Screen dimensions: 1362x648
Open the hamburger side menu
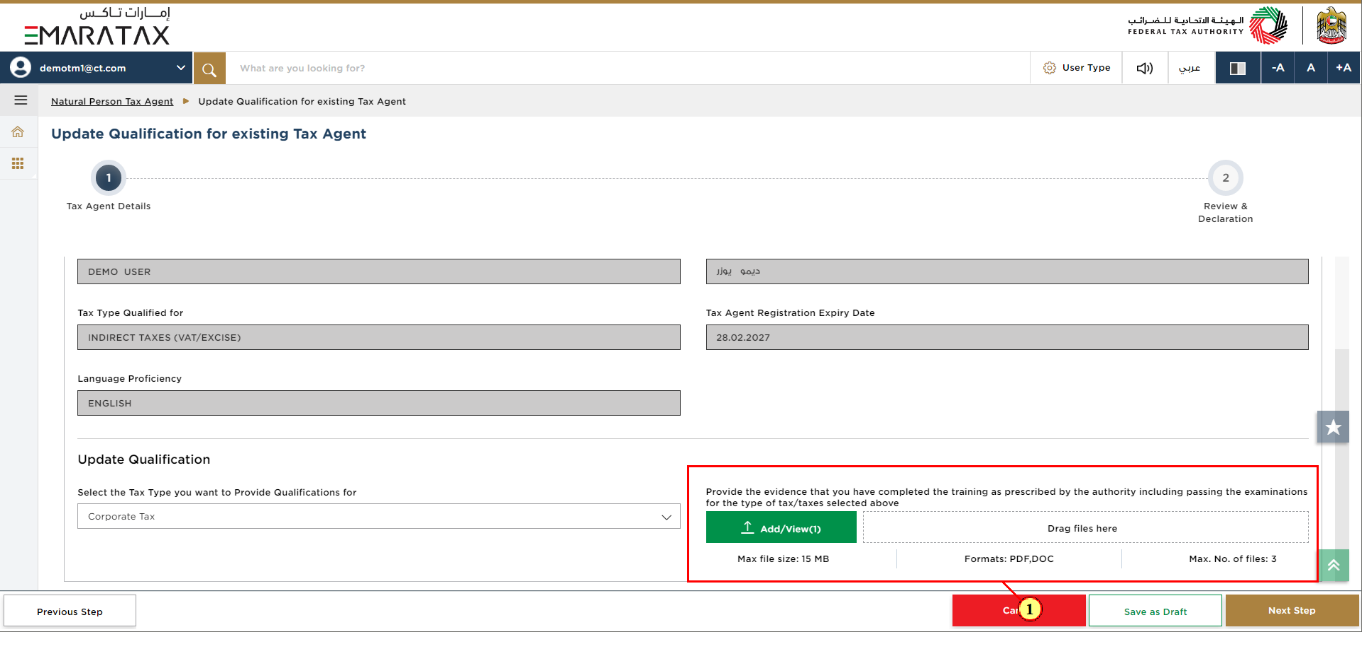tap(20, 100)
